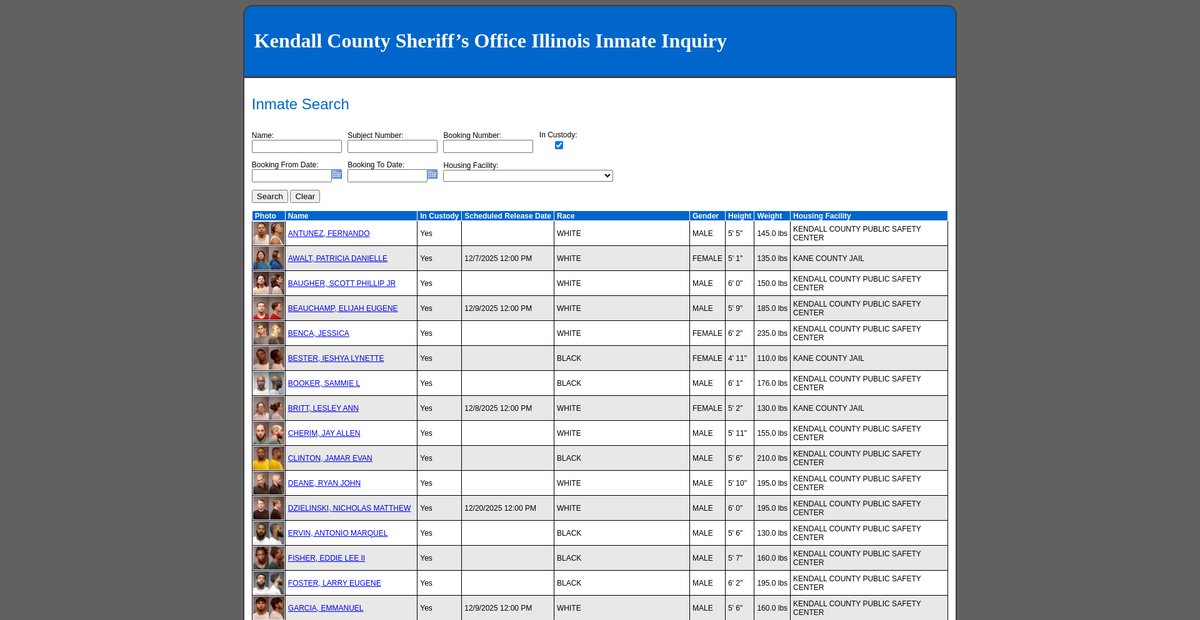Click photo thumbnail for DZIELINSKI, NICHOLAS
The width and height of the screenshot is (1200, 620).
tap(269, 508)
